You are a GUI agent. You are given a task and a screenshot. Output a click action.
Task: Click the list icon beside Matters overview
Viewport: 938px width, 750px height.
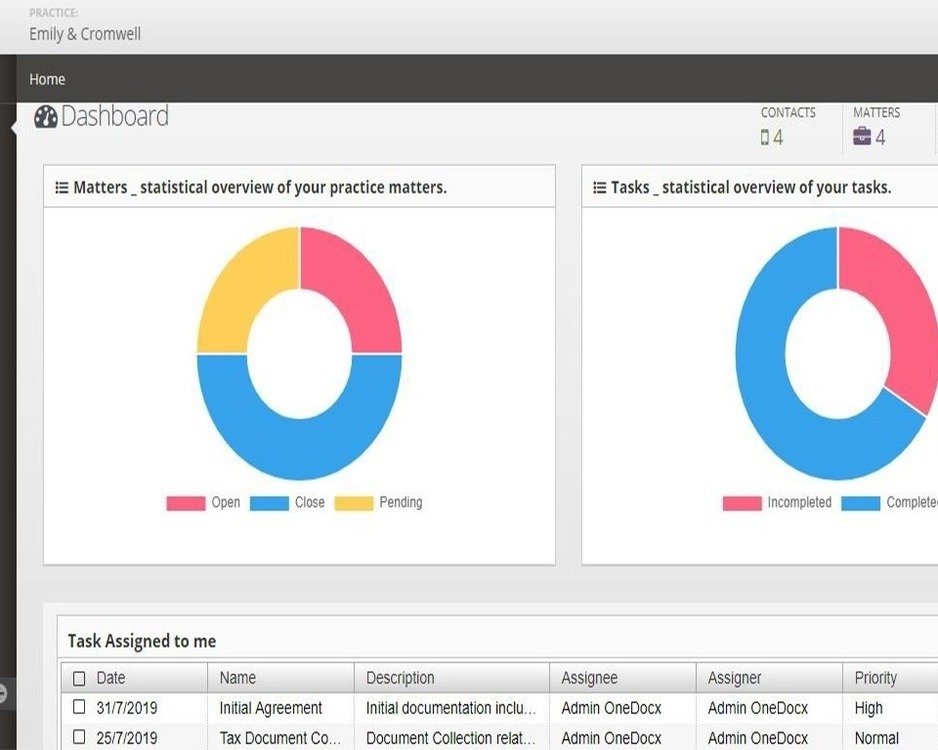[x=61, y=187]
